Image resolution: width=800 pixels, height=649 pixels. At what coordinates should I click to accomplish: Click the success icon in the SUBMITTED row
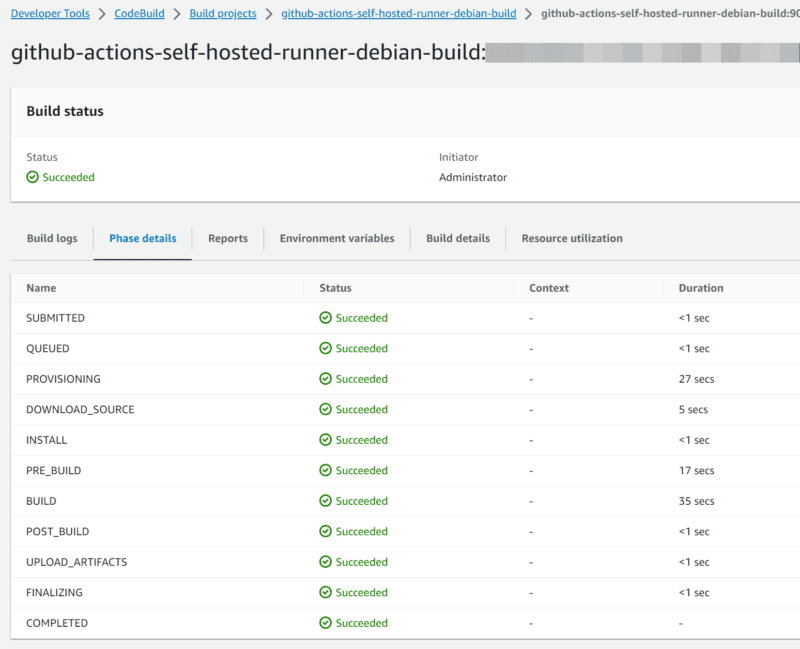325,318
